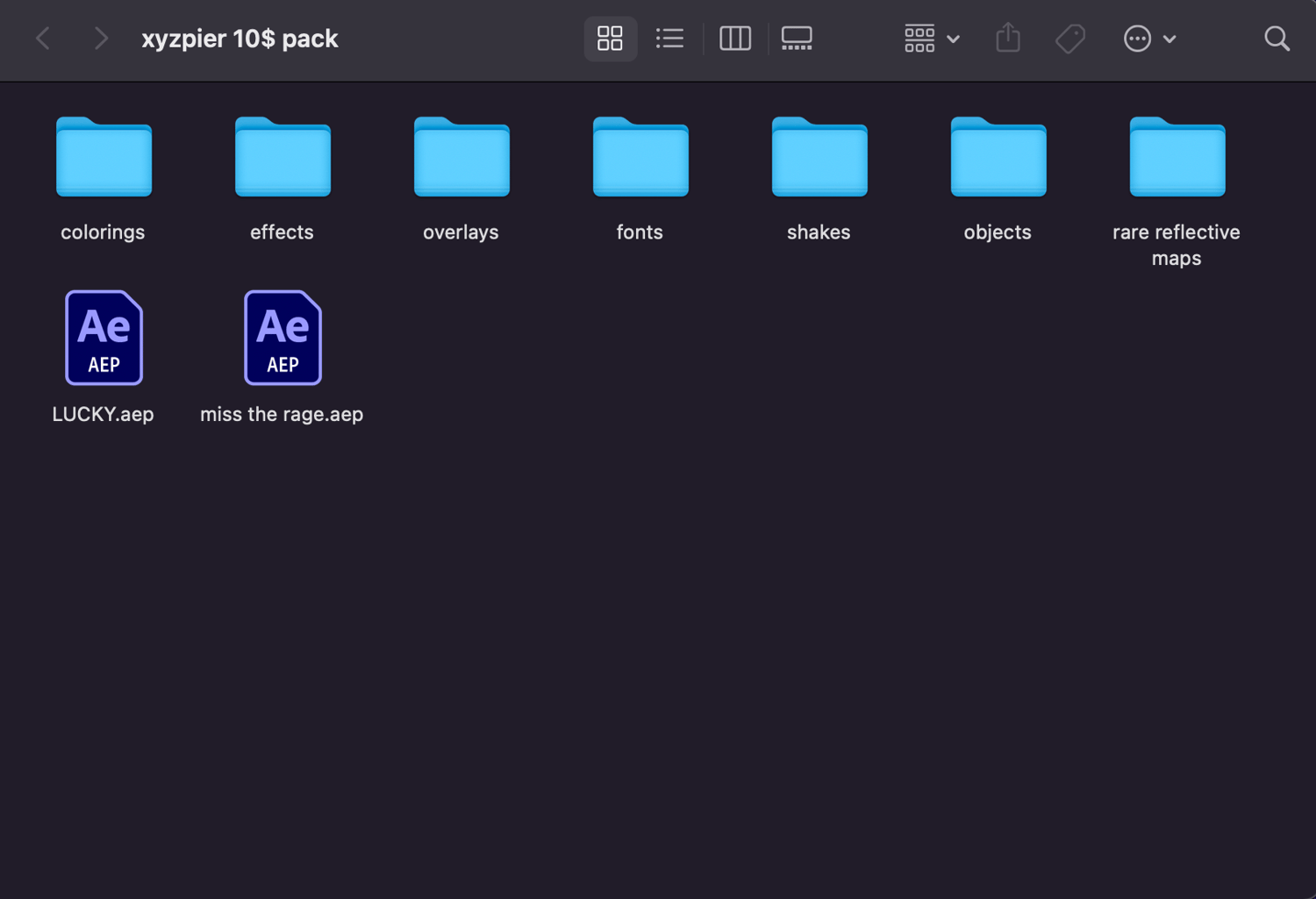Select the objects folder icon
Screen dimensions: 1316x899
(x=998, y=158)
